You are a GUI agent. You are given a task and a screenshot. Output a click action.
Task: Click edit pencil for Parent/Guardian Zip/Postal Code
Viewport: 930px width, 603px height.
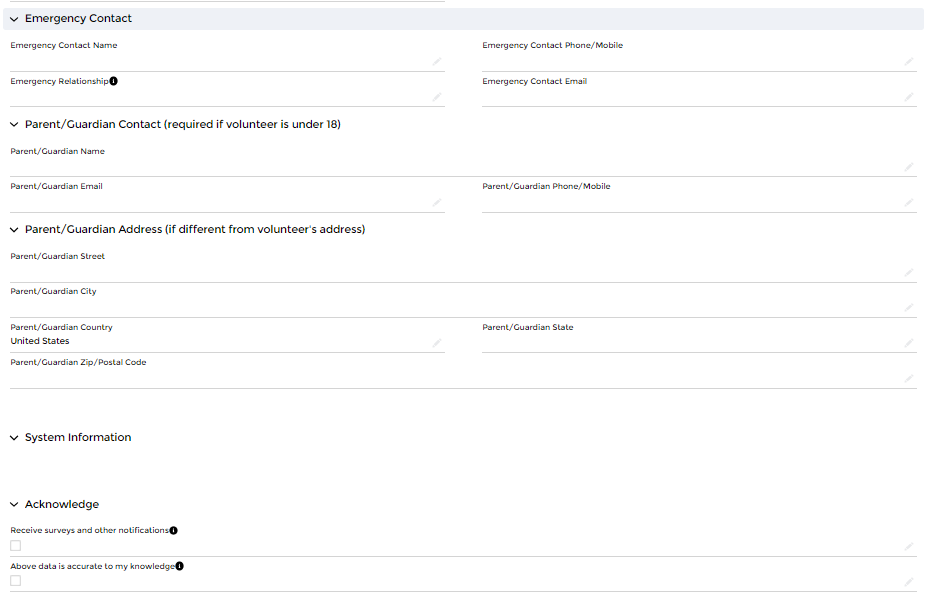click(909, 379)
